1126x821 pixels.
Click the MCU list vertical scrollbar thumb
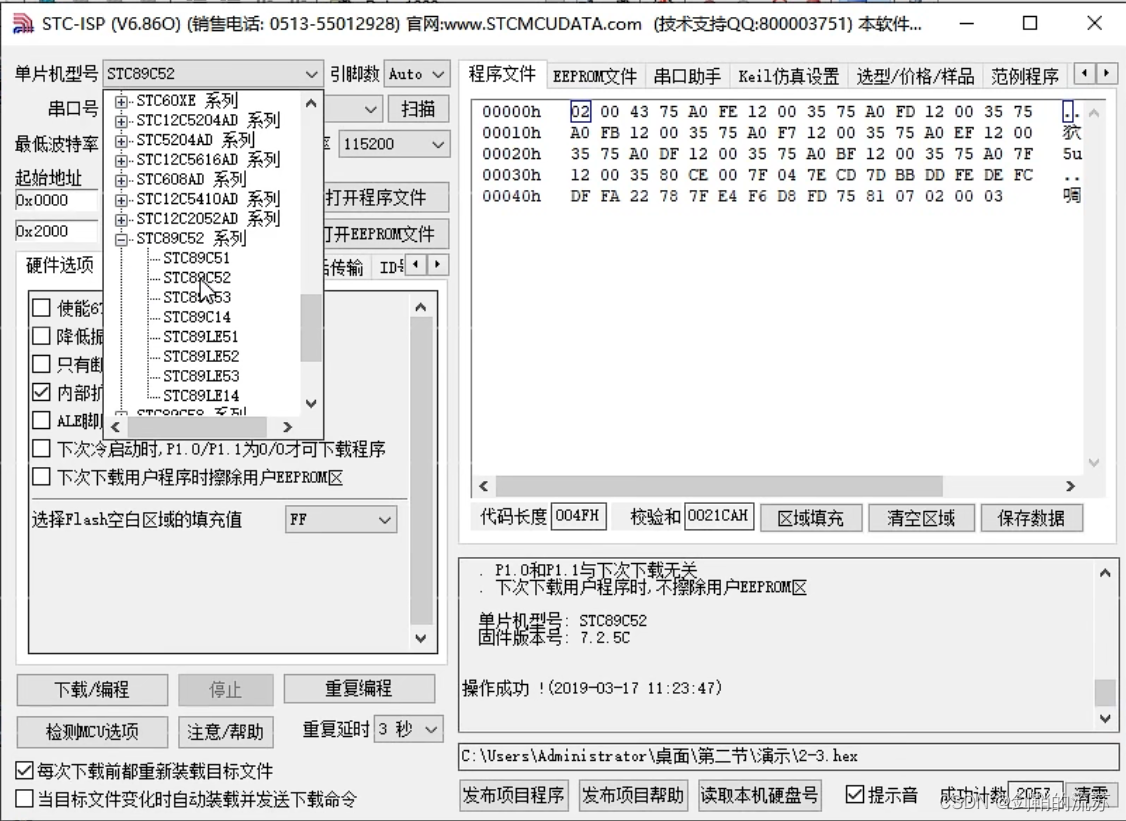tap(311, 328)
